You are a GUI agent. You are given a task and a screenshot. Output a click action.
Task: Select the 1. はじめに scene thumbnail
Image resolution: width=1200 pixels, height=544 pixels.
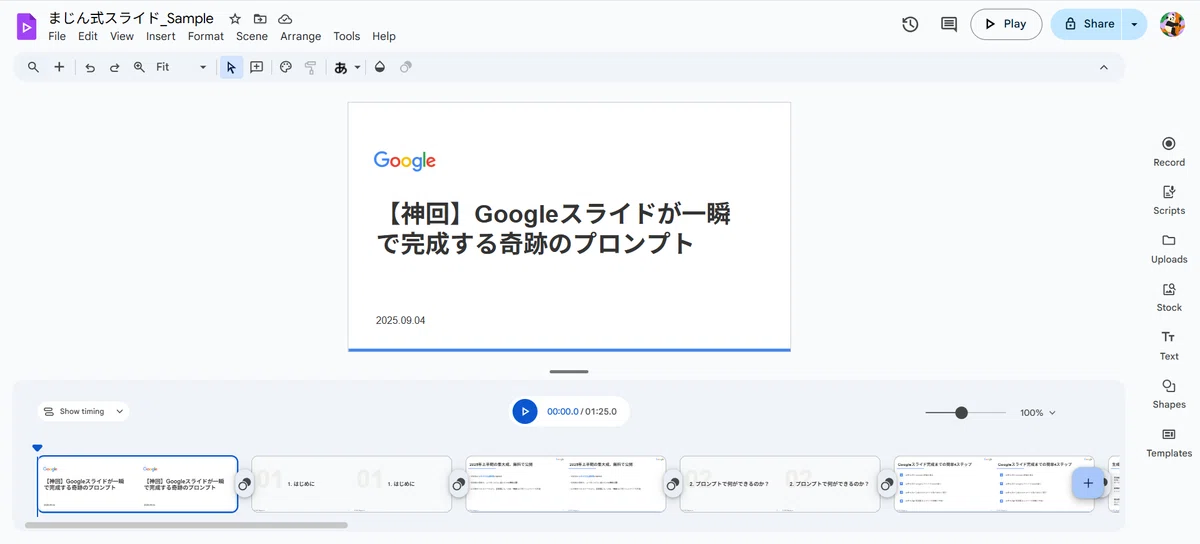(x=351, y=484)
